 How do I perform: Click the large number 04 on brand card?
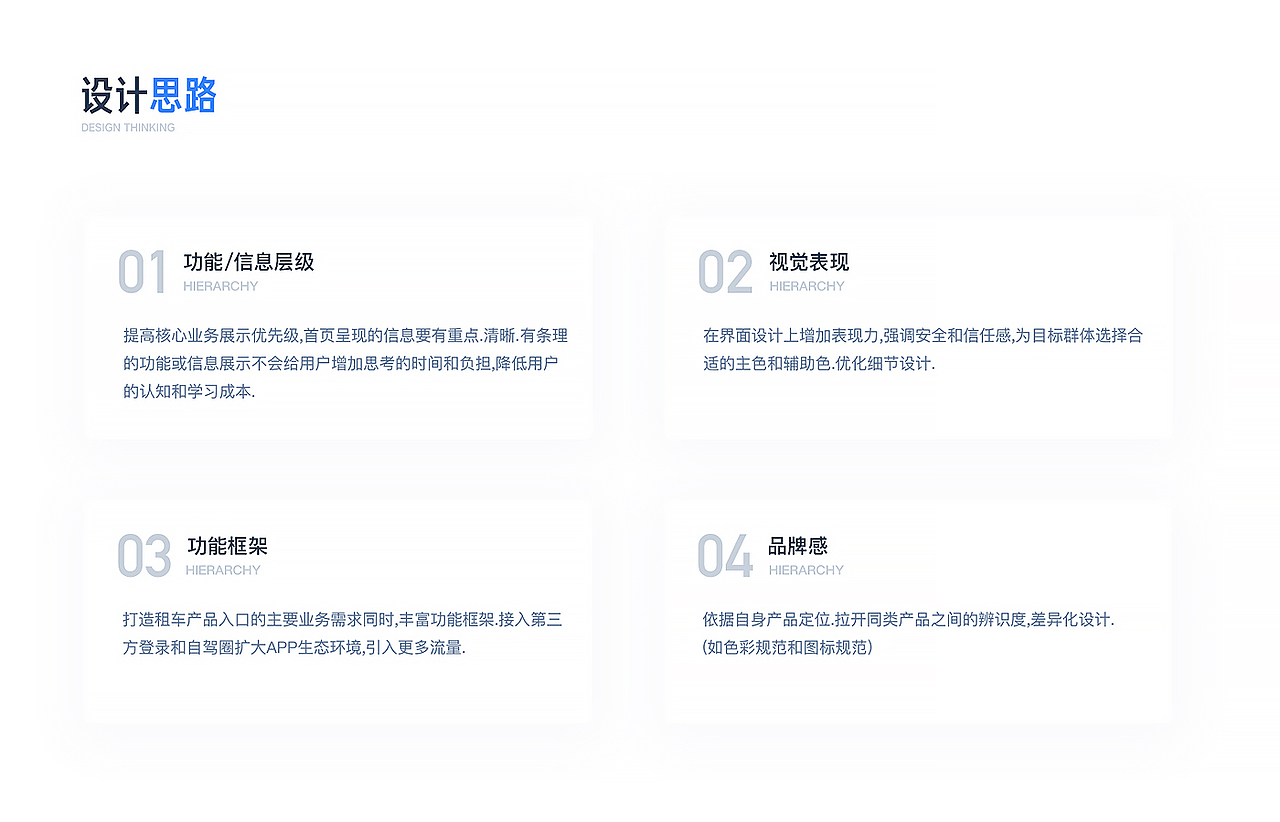tap(725, 555)
